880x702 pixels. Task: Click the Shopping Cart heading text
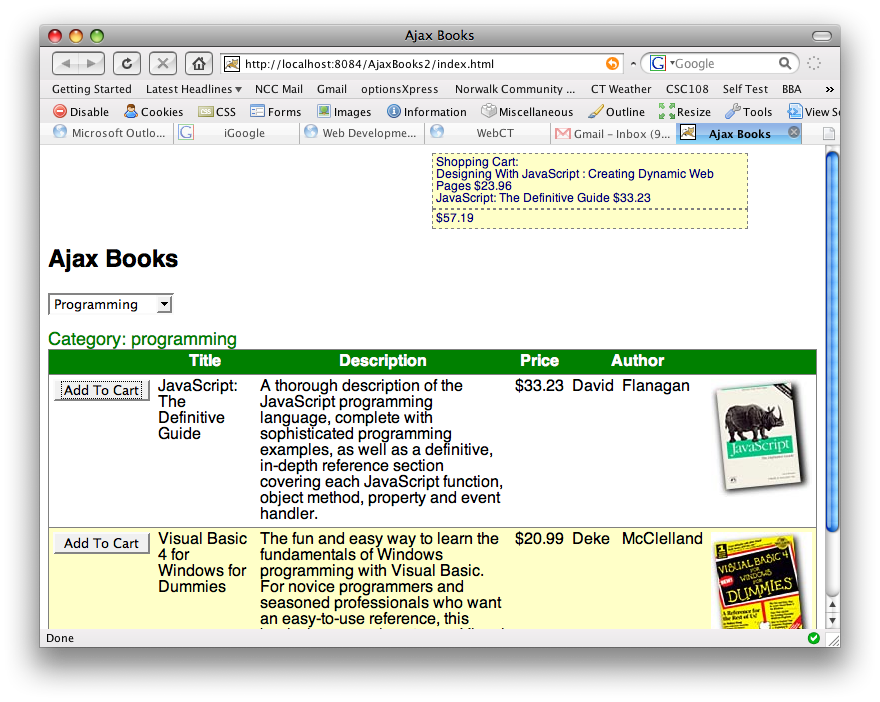click(x=477, y=162)
